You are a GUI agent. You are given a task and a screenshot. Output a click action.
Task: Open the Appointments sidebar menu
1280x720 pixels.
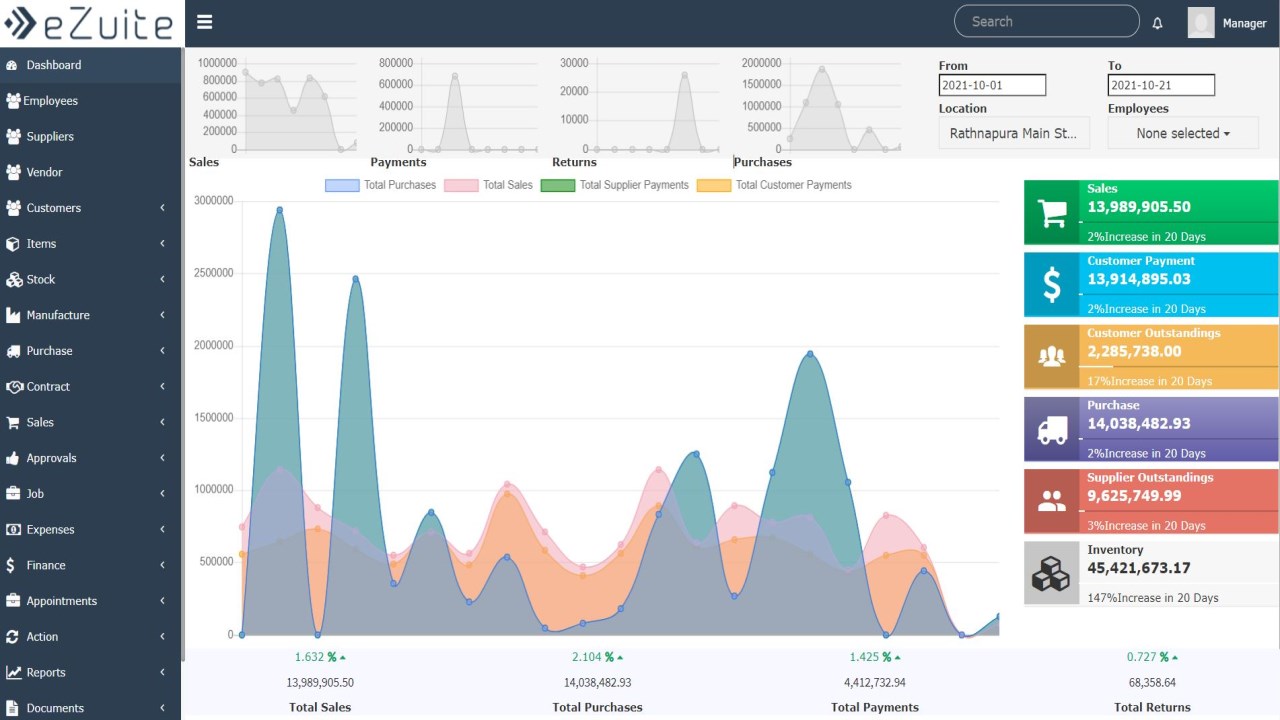90,601
